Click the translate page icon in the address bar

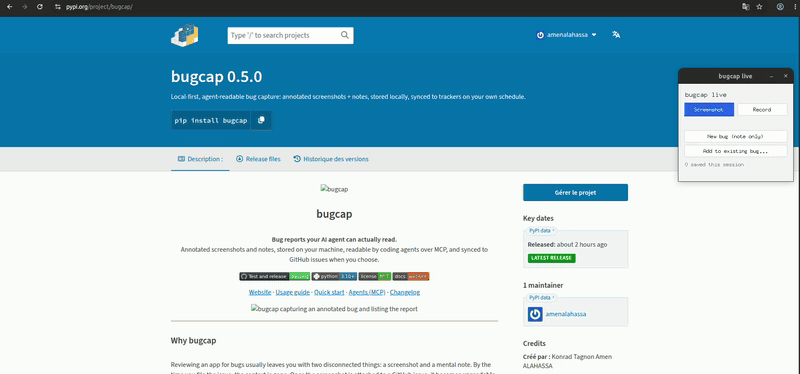[746, 7]
